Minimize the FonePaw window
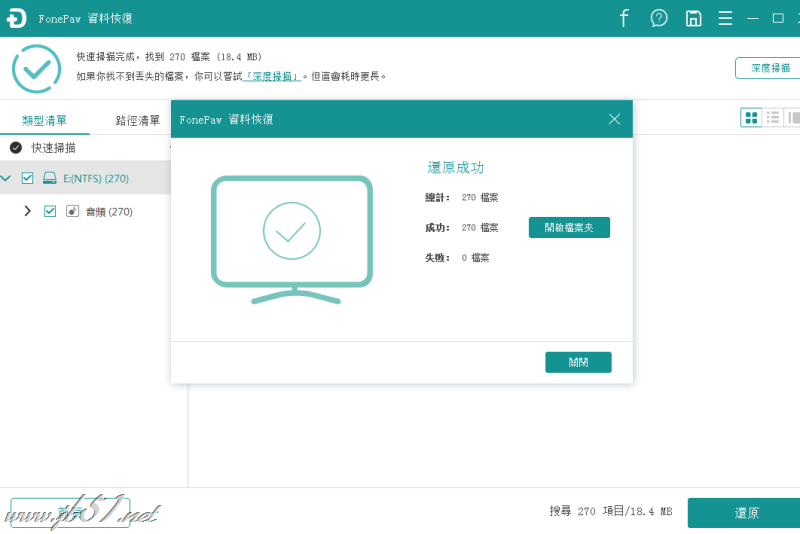Image resolution: width=800 pixels, height=534 pixels. point(753,18)
